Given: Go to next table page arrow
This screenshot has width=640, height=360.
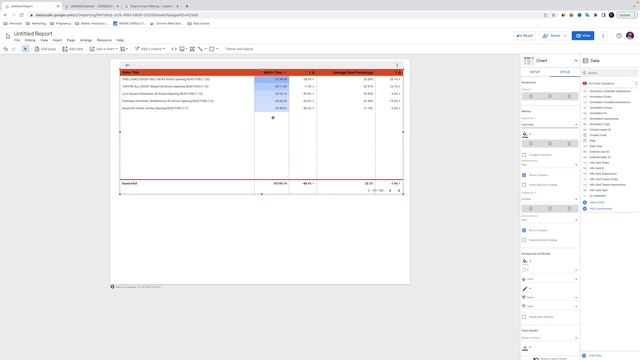Looking at the screenshot, I should (x=399, y=191).
